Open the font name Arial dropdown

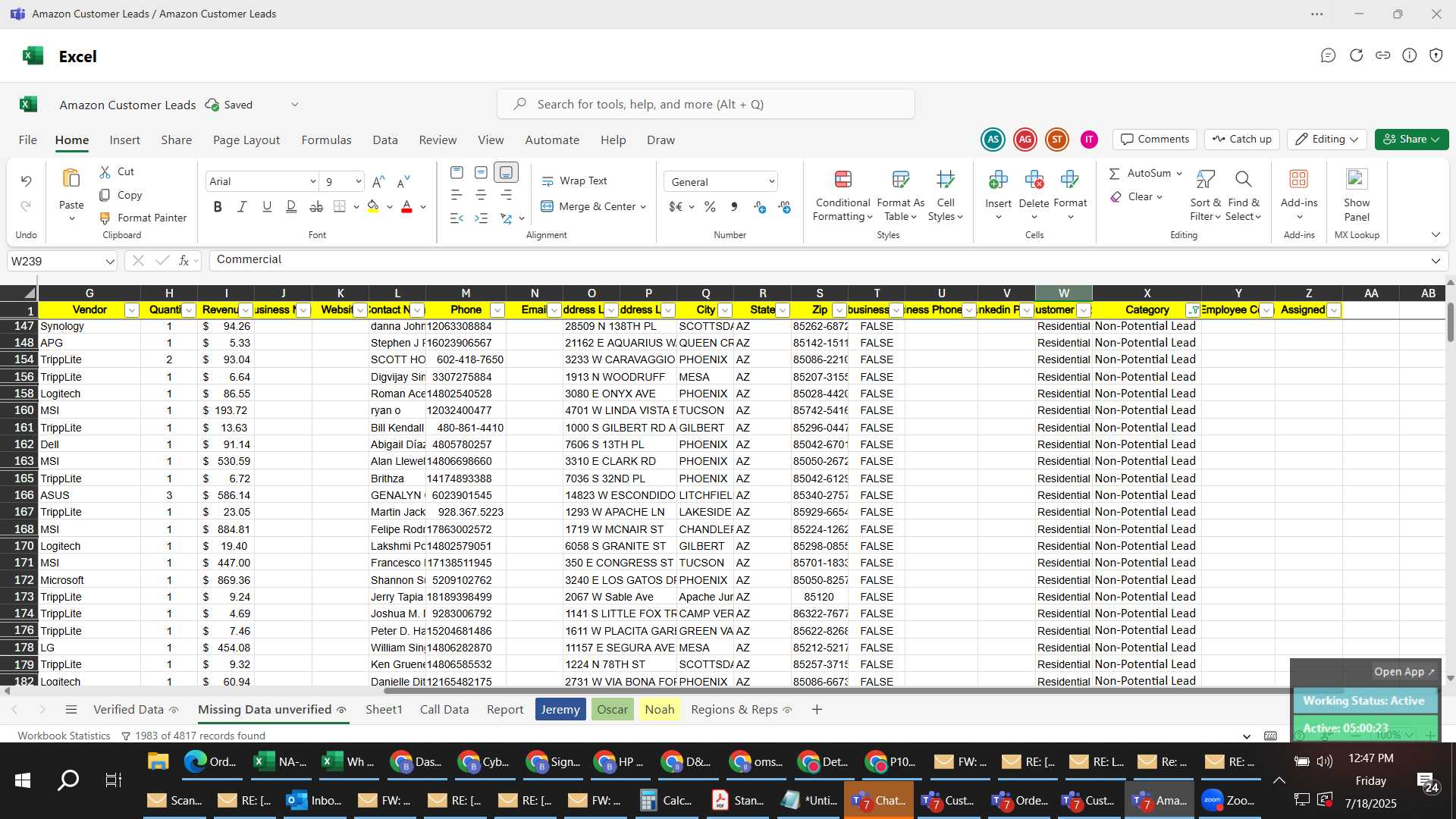point(312,181)
